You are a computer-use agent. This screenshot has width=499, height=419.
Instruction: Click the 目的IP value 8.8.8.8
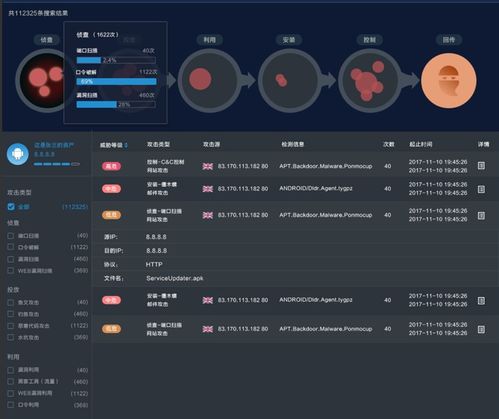click(x=156, y=250)
